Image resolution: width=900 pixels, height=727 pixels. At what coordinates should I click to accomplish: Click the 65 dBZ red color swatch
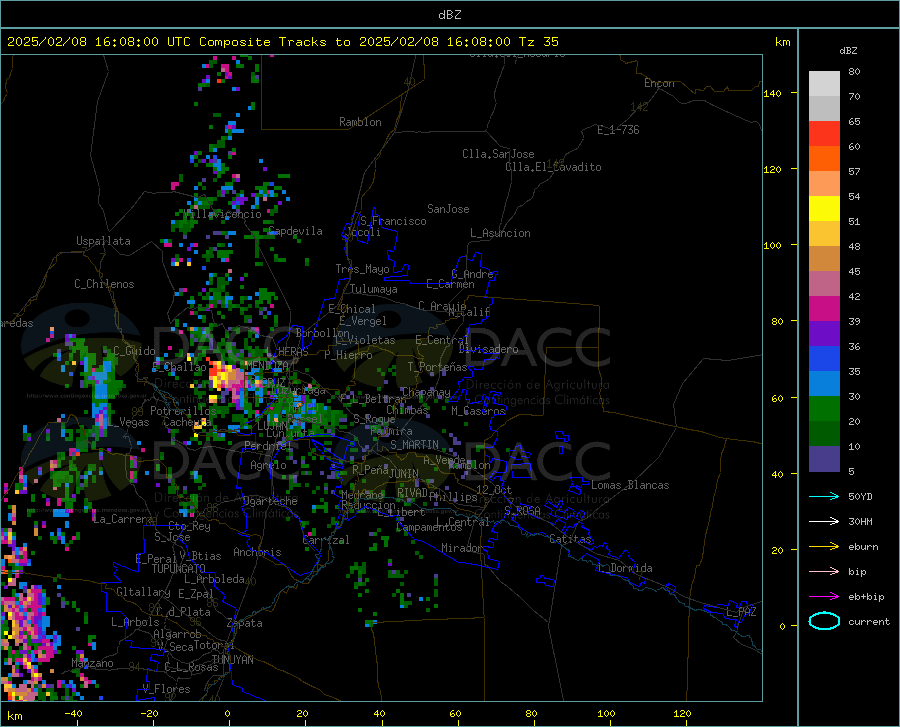coord(824,133)
